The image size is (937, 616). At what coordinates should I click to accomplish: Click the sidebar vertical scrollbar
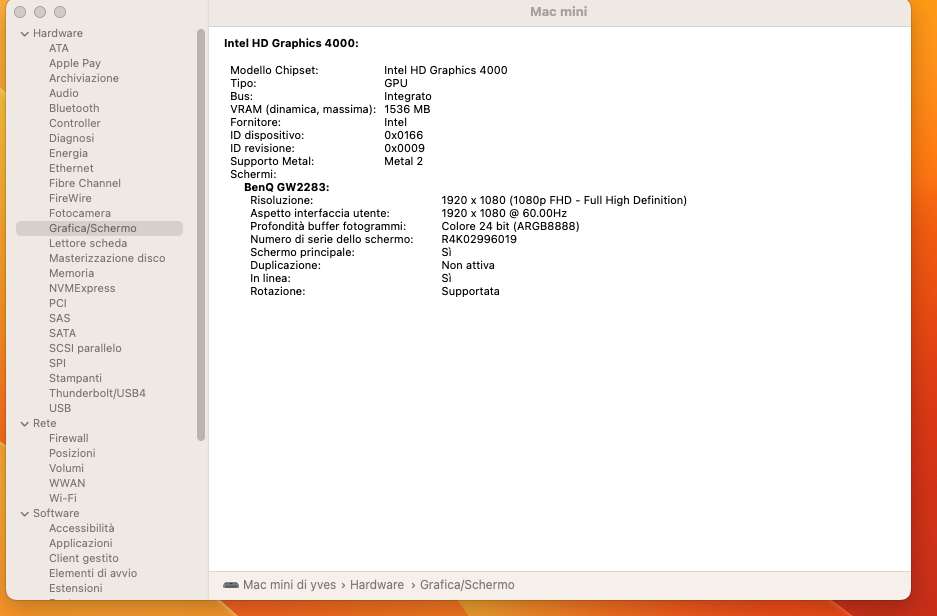[201, 235]
